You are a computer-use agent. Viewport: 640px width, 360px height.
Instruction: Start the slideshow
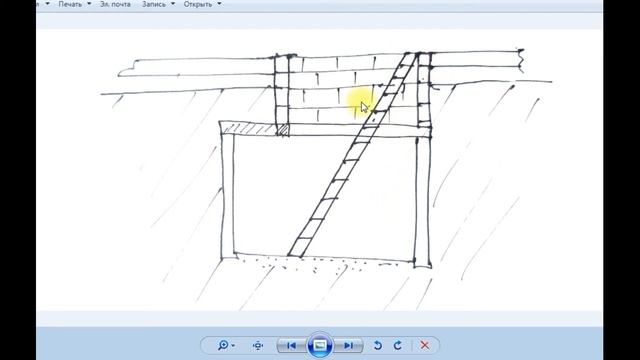tap(320, 345)
